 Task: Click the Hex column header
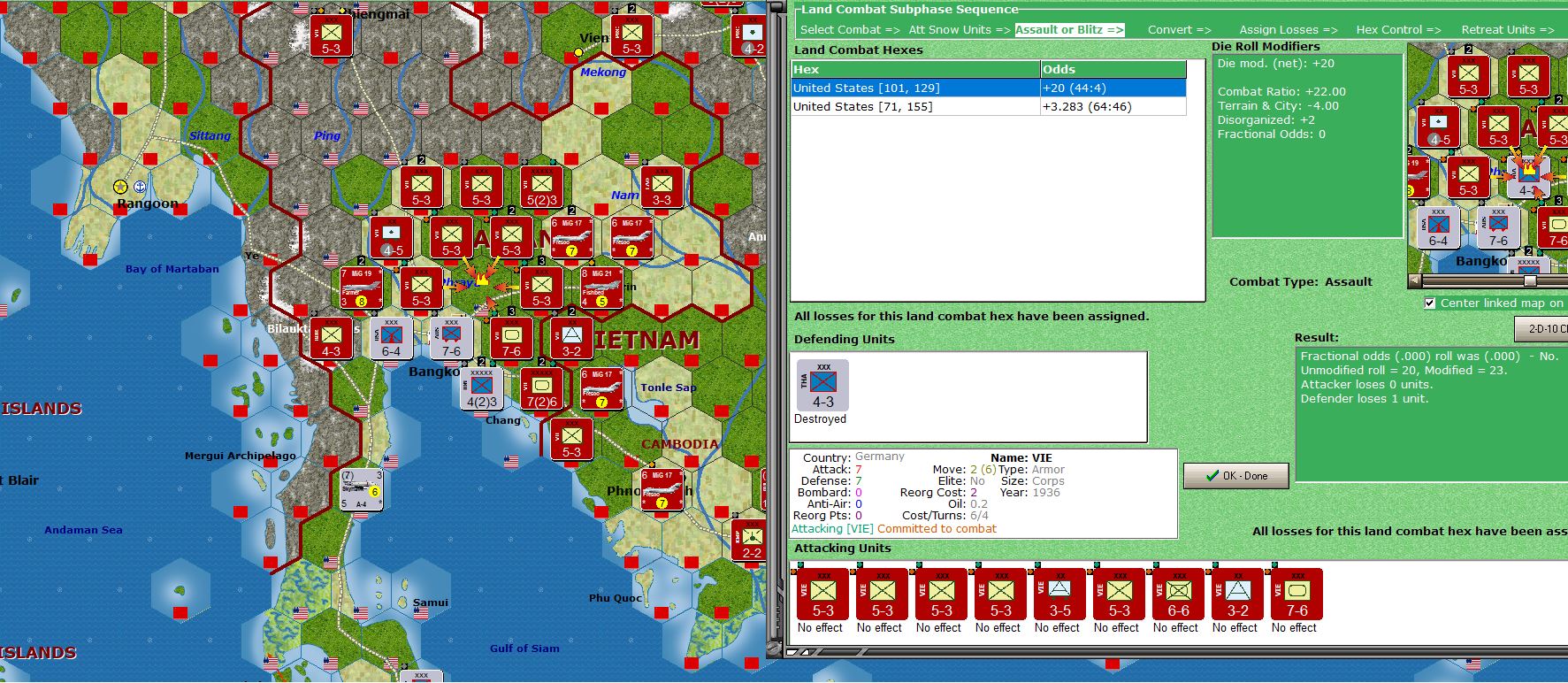click(x=915, y=69)
